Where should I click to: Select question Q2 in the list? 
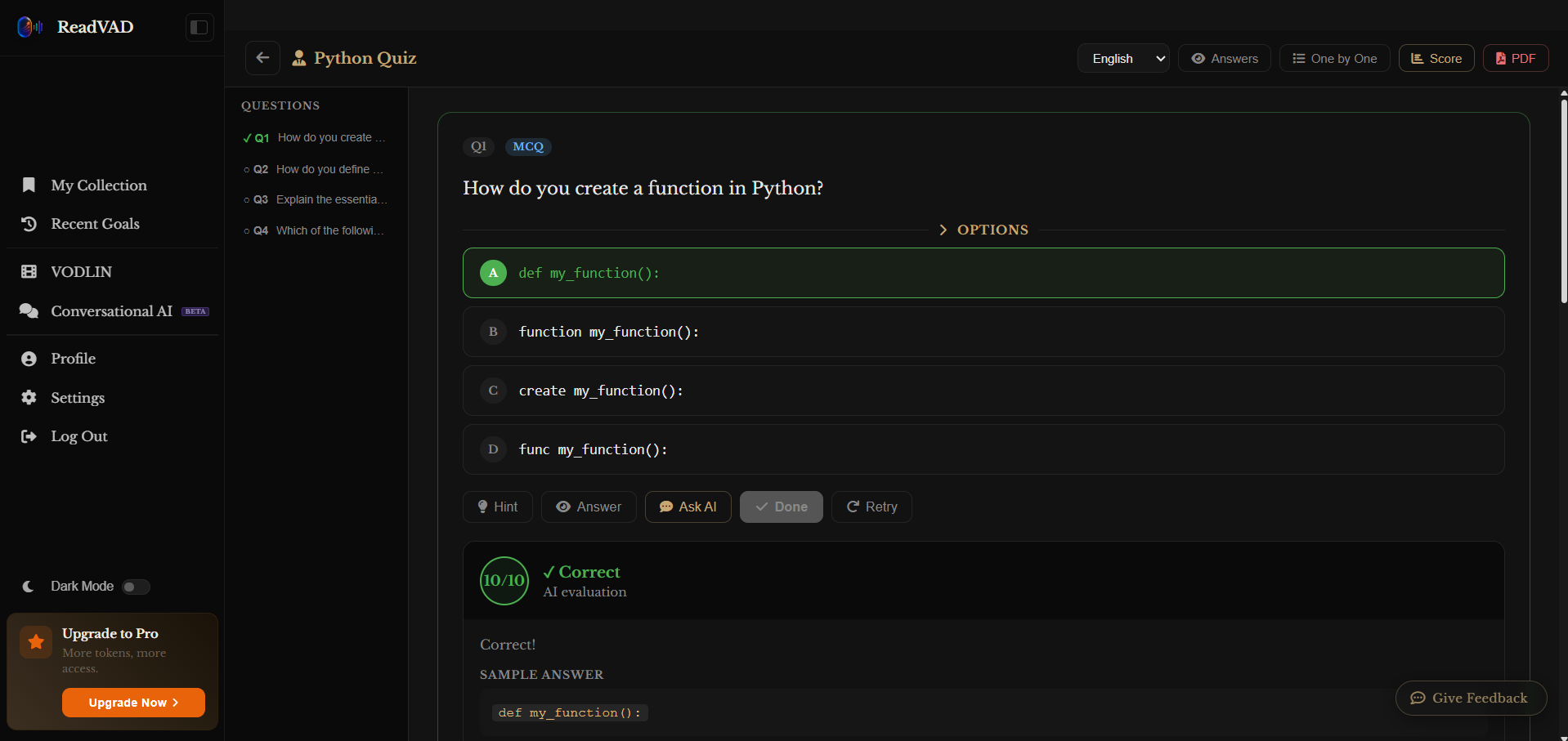click(x=316, y=169)
